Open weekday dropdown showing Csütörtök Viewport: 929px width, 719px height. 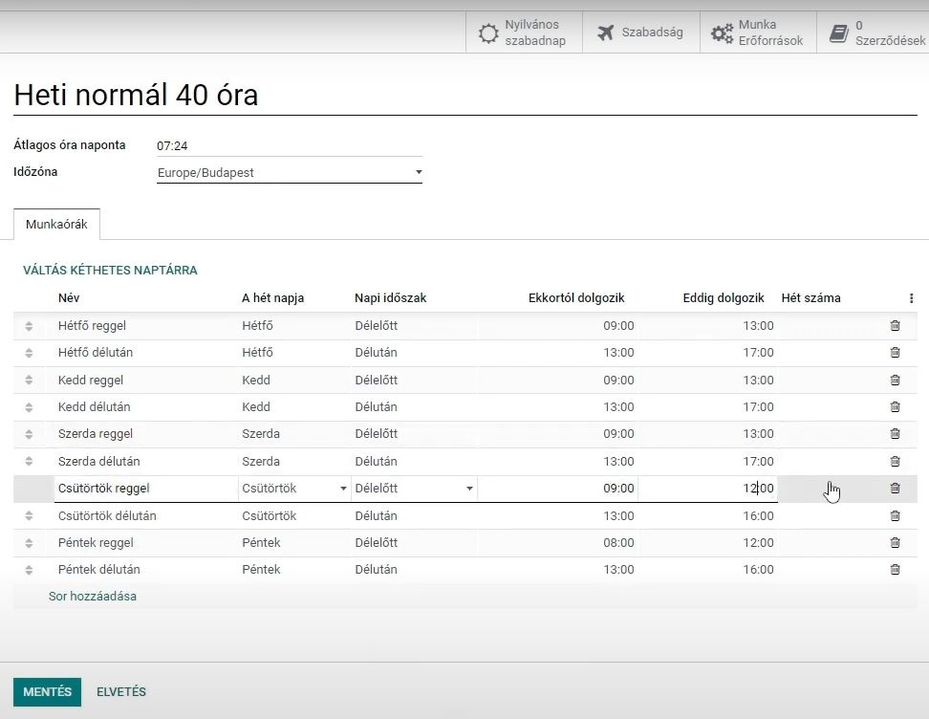coord(294,489)
